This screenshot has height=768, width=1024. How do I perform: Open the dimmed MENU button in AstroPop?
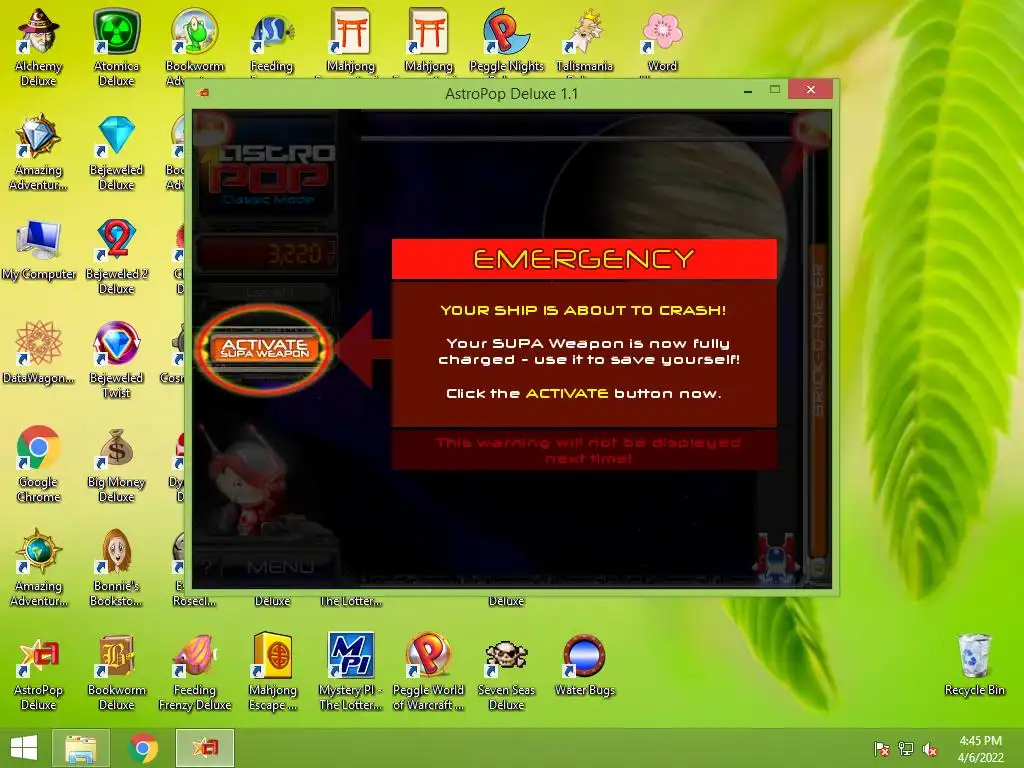[x=280, y=567]
